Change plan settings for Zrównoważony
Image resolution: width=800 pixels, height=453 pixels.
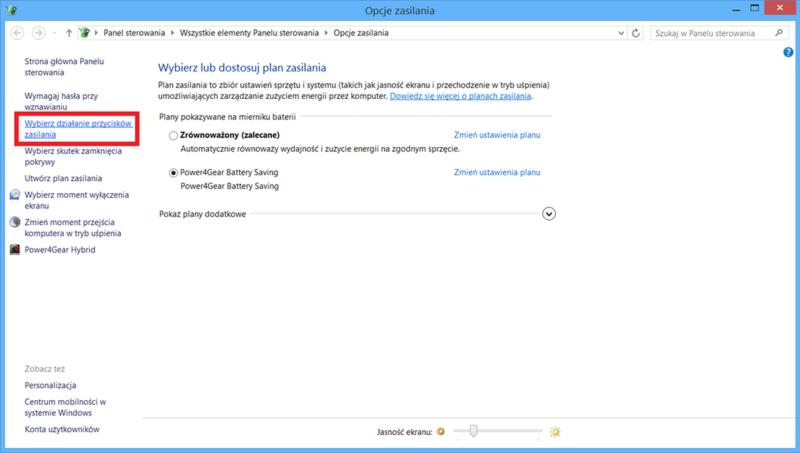(x=497, y=135)
